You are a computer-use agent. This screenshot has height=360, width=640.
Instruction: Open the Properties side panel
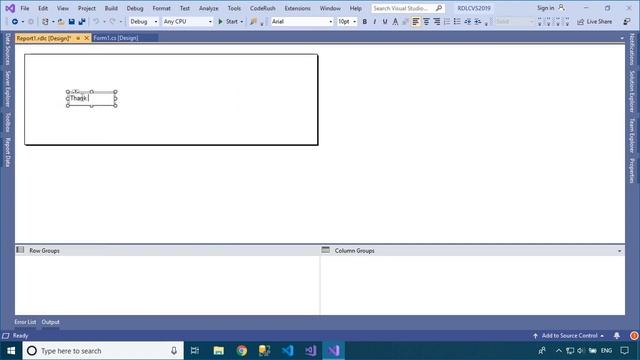632,171
